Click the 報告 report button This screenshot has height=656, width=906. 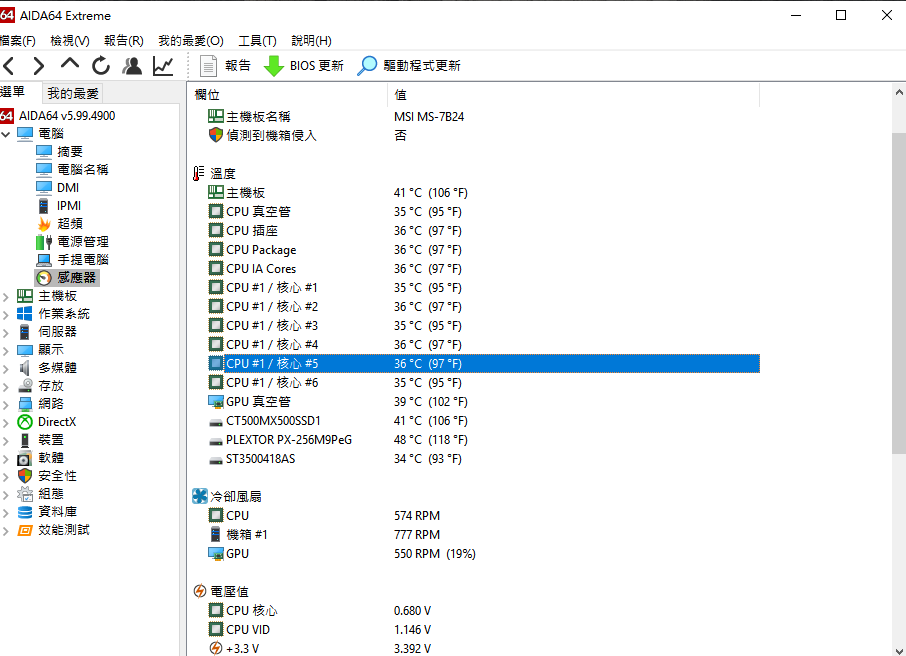coord(225,66)
